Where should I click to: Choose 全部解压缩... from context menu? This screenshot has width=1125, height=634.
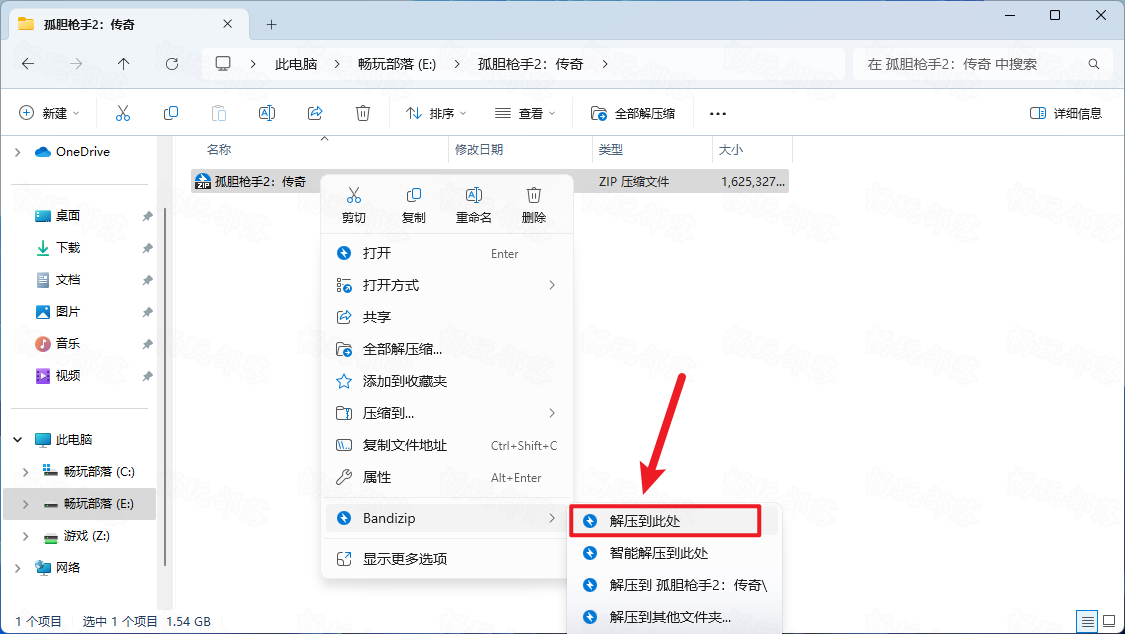tap(447, 349)
